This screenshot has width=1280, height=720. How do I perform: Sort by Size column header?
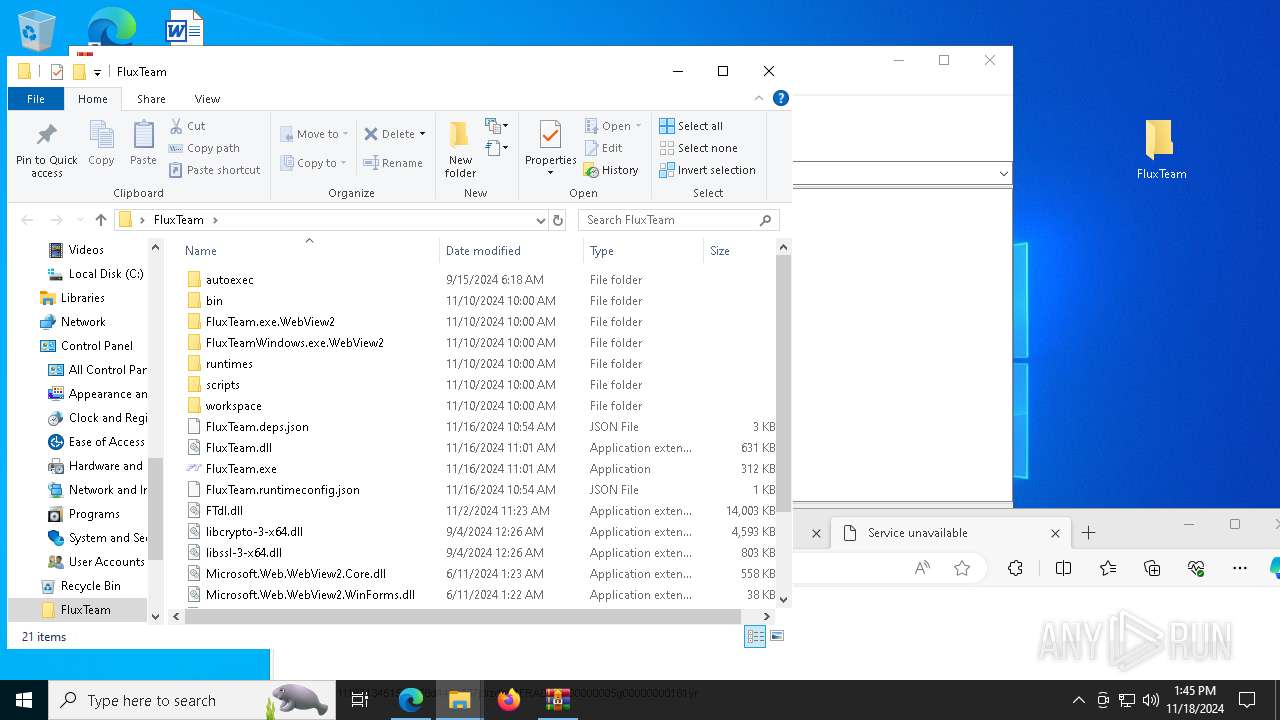(738, 250)
